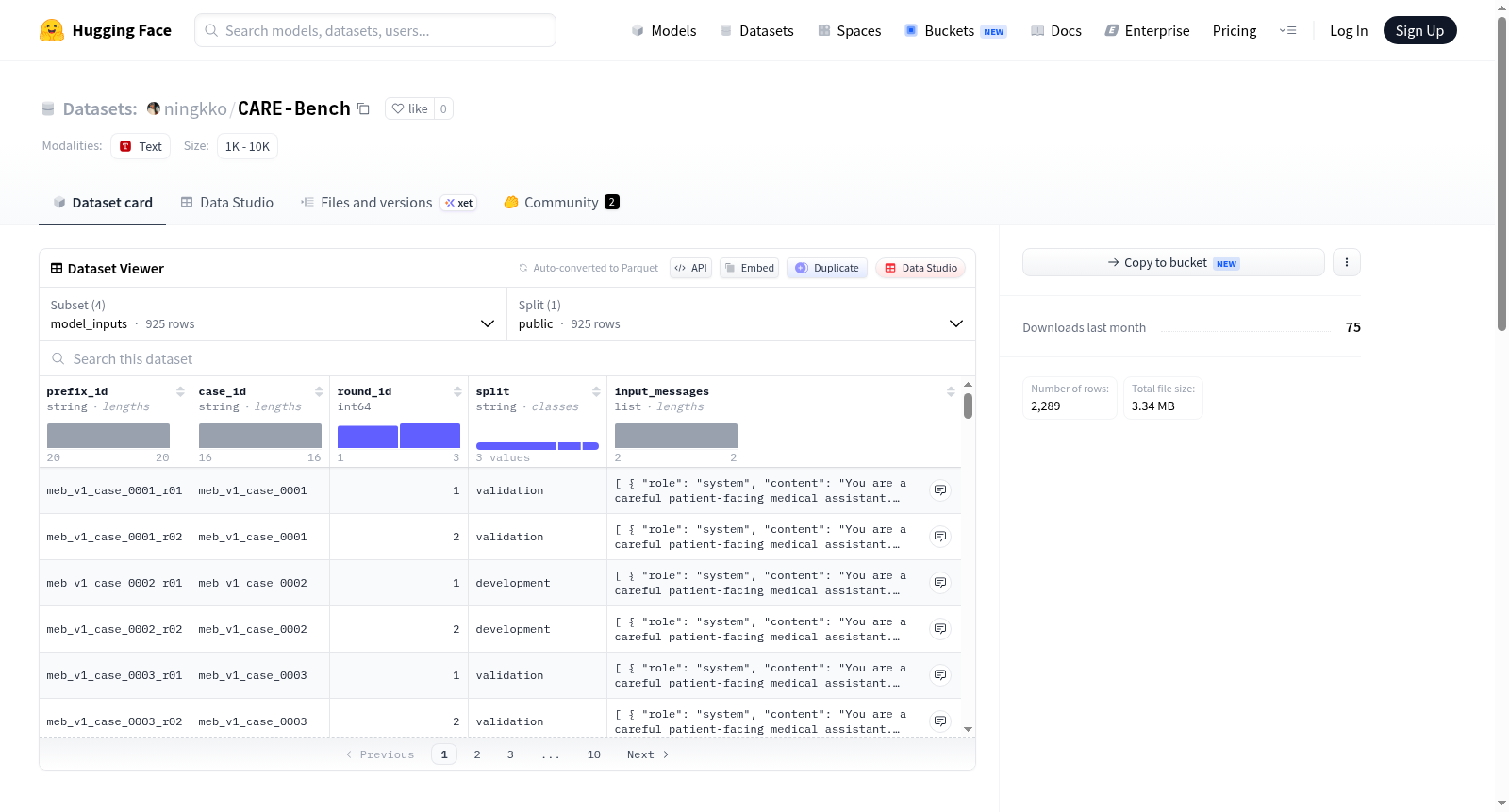The height and width of the screenshot is (812, 1509).
Task: Jump to page 10 of the table
Action: tap(594, 754)
